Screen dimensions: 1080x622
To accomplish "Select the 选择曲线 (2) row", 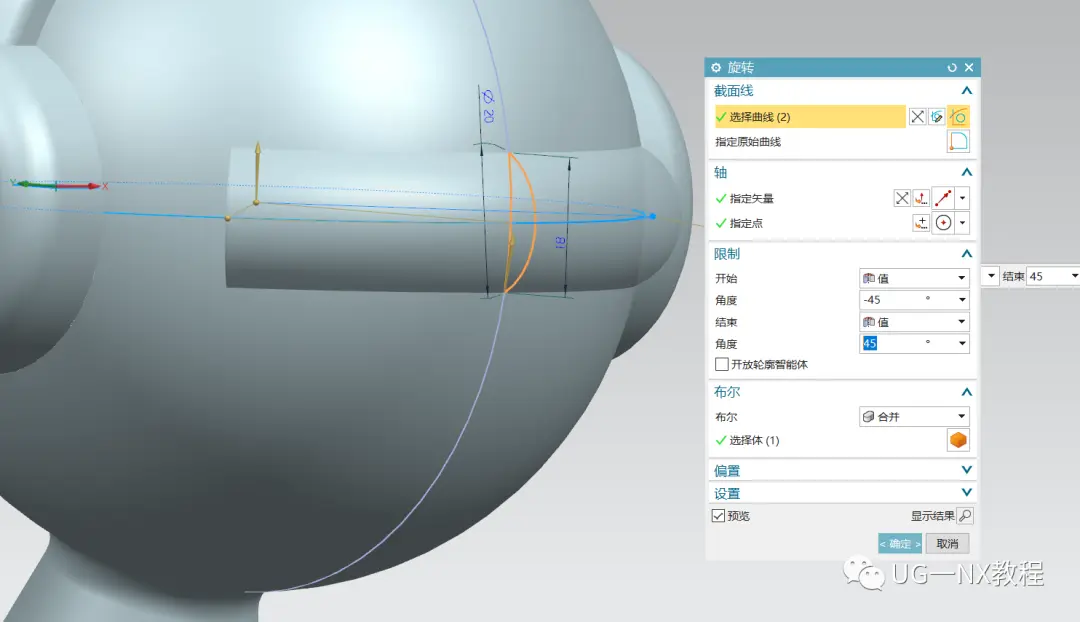I will (810, 117).
